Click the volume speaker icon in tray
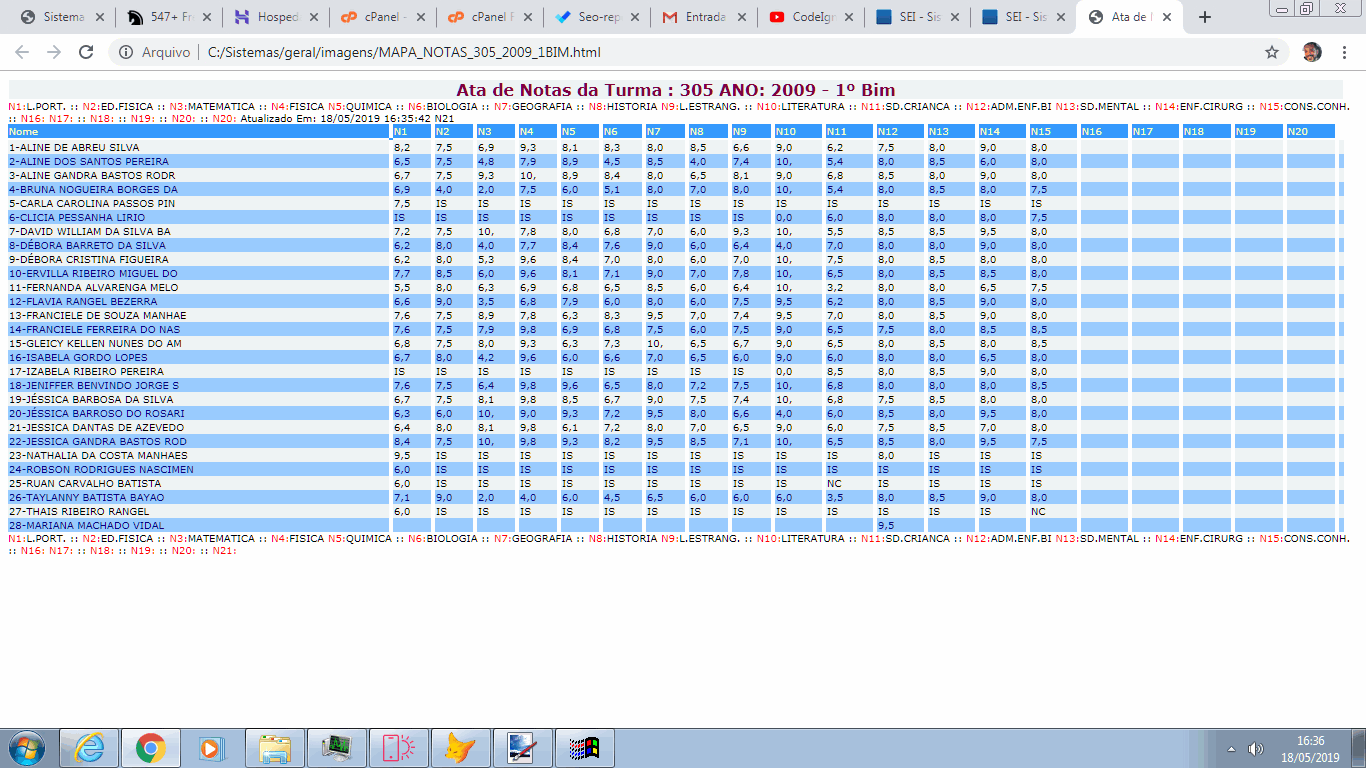This screenshot has height=768, width=1366. point(1256,749)
